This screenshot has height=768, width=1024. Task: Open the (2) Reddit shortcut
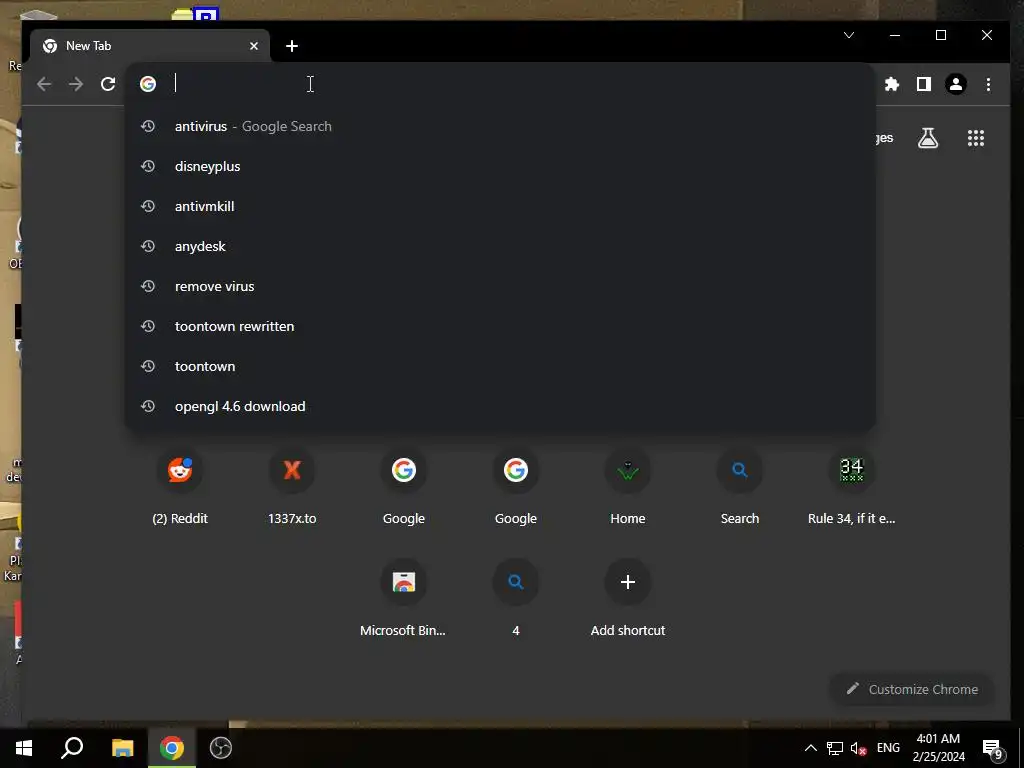point(180,487)
